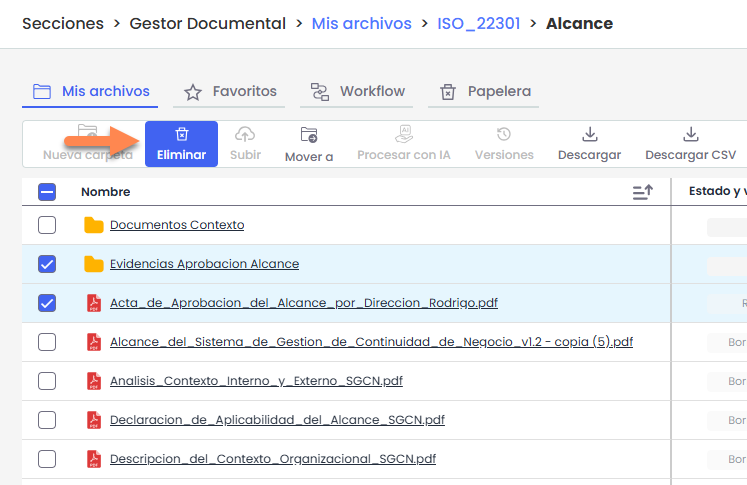The height and width of the screenshot is (485, 747).
Task: Switch to the Favoritos tab
Action: [230, 92]
